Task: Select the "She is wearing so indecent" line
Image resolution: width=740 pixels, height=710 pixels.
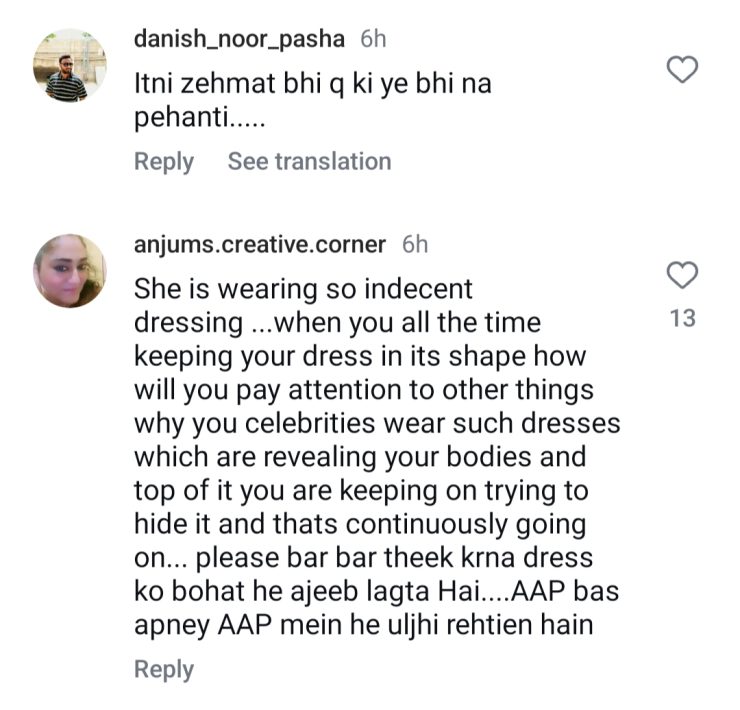Action: point(304,289)
